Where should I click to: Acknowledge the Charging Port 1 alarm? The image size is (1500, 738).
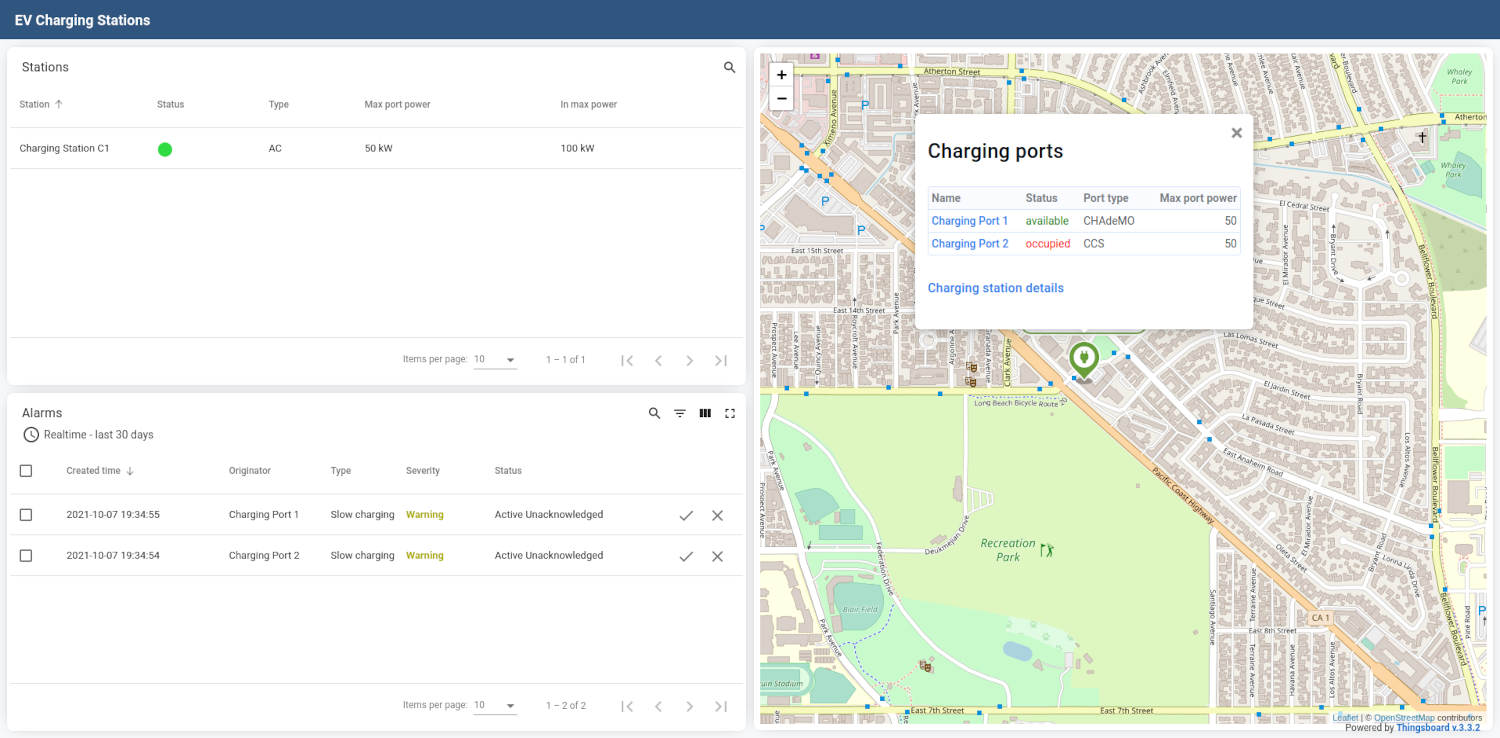coord(686,515)
